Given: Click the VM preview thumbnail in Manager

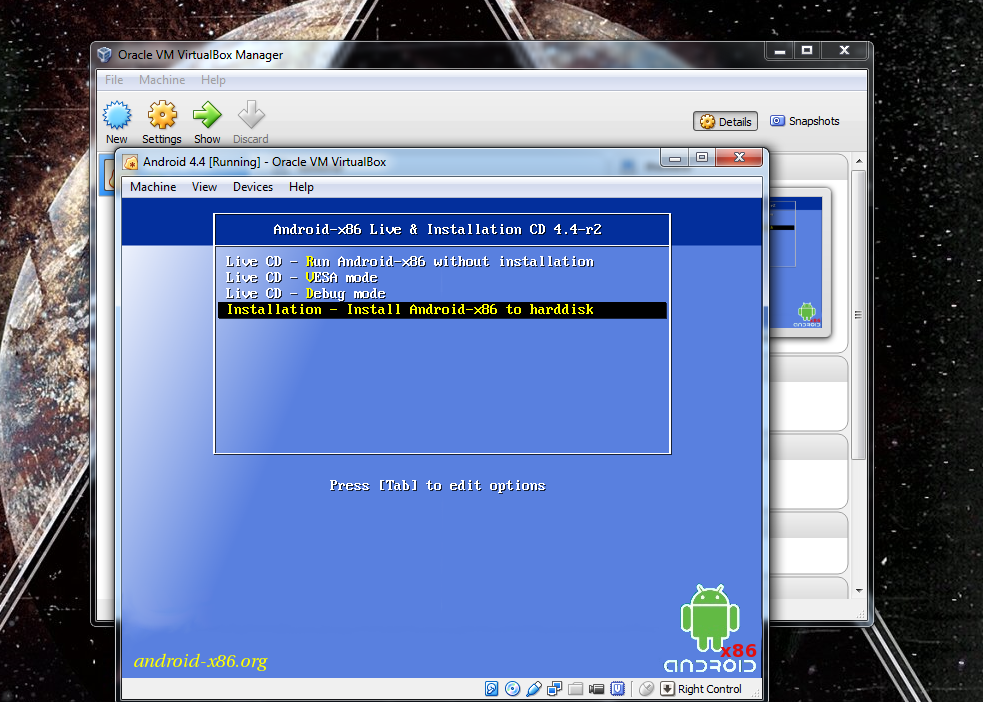Looking at the screenshot, I should (x=796, y=262).
